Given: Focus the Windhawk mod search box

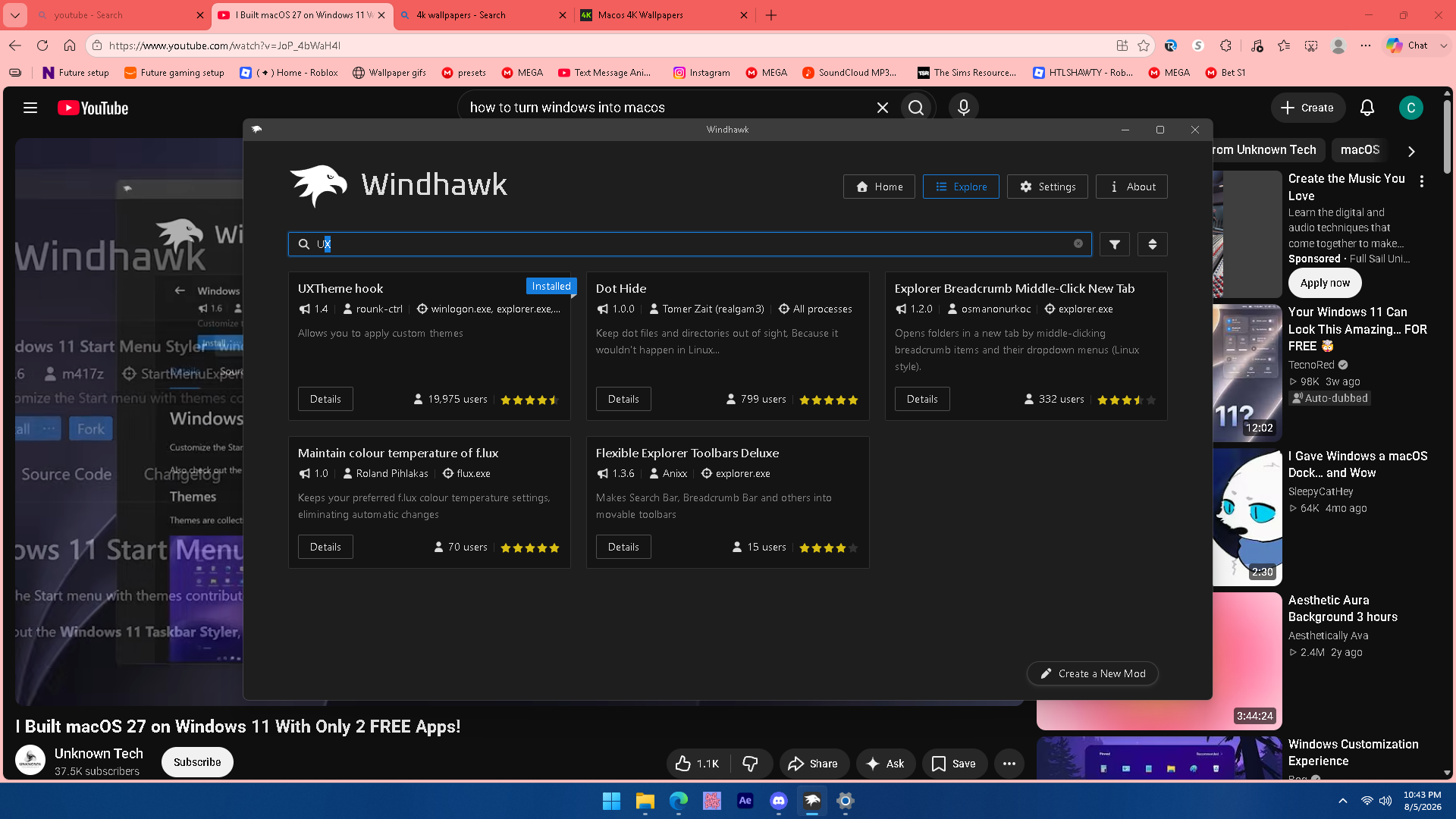Looking at the screenshot, I should (x=689, y=244).
